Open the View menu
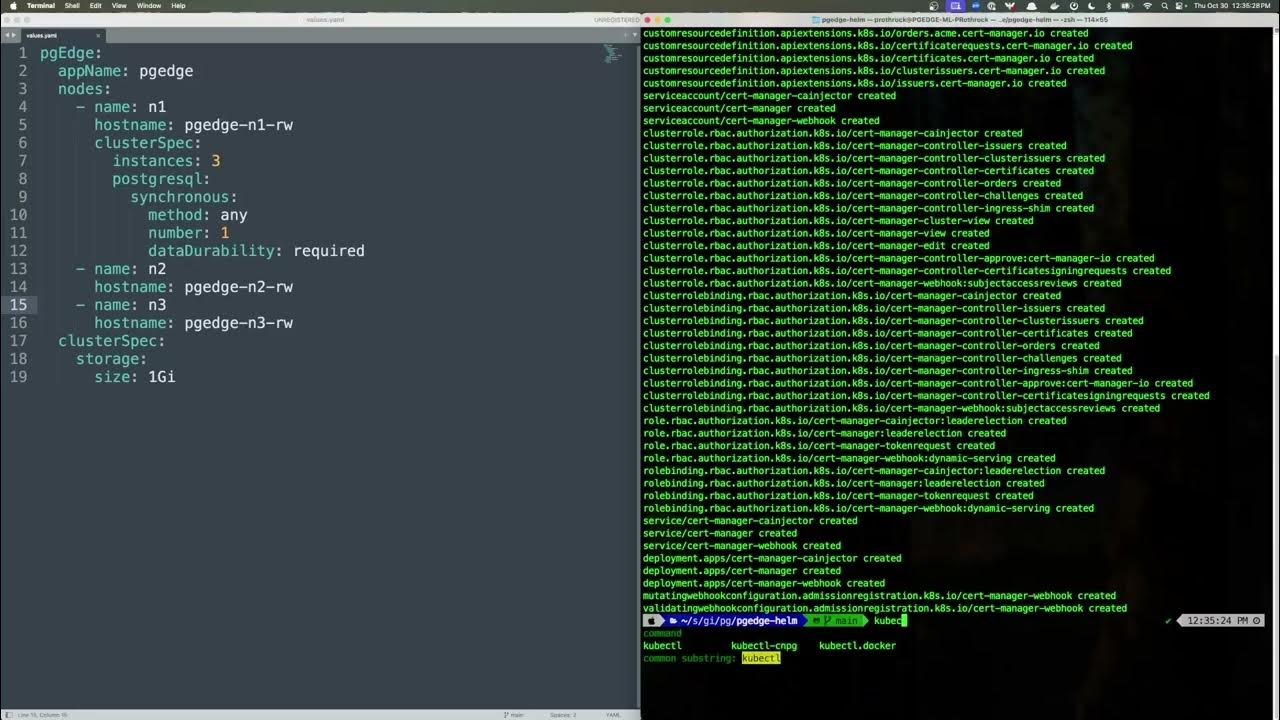 coord(119,5)
